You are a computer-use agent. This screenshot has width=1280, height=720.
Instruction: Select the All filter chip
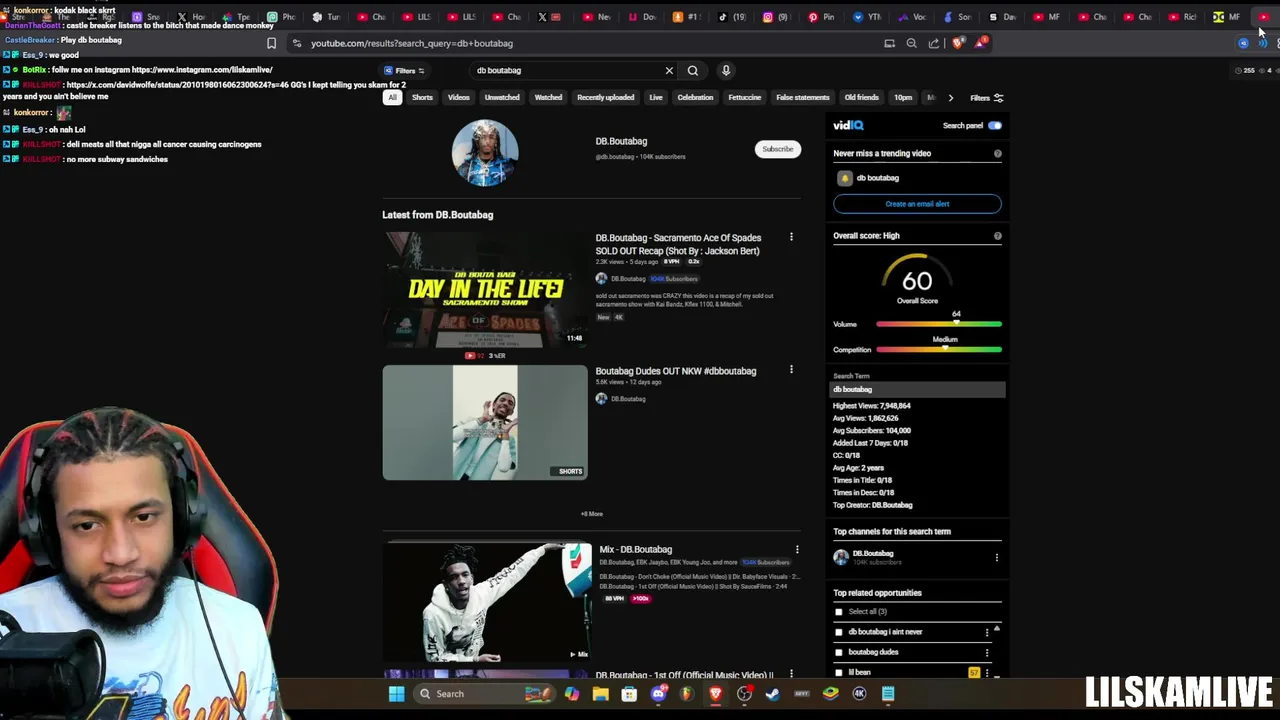[392, 98]
